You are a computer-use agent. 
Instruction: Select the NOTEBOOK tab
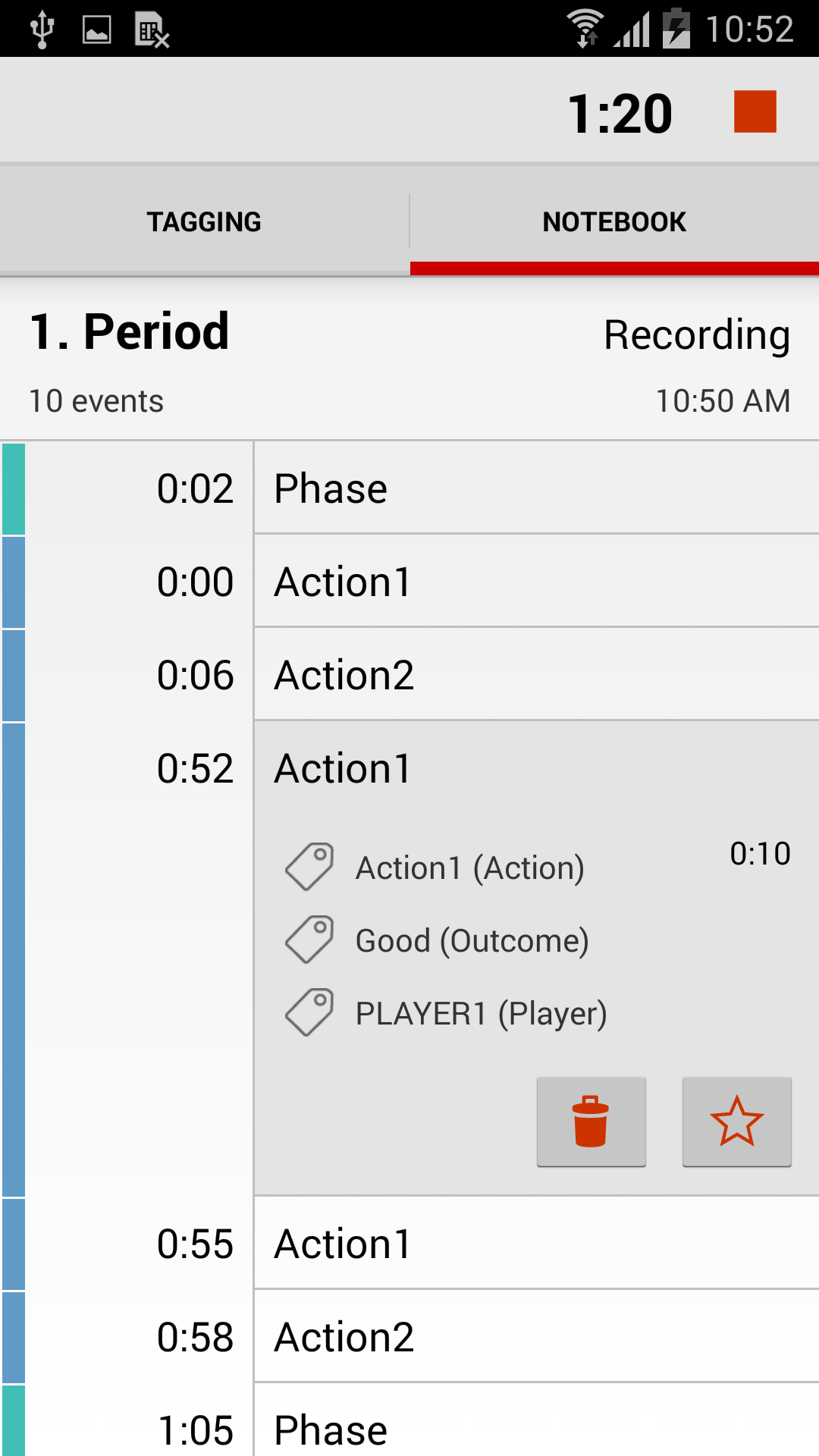pos(614,221)
